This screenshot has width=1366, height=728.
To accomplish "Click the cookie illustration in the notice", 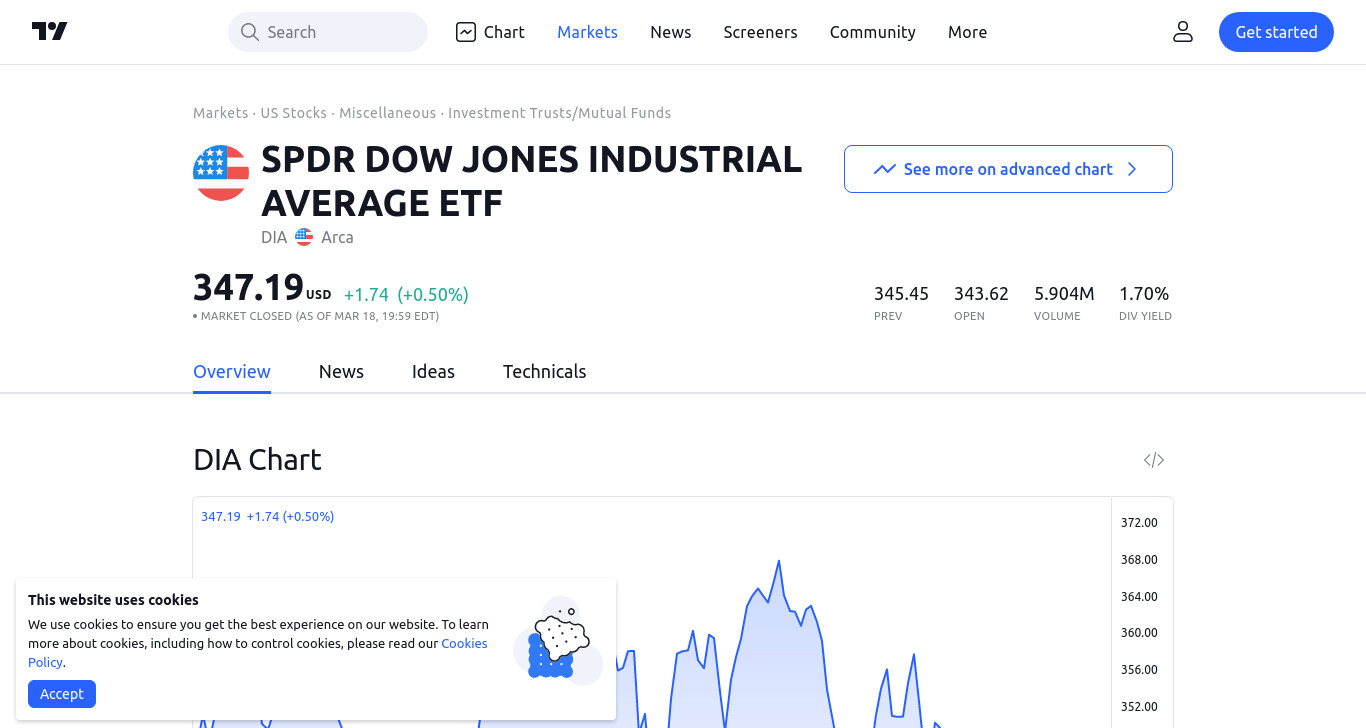I will tap(558, 640).
